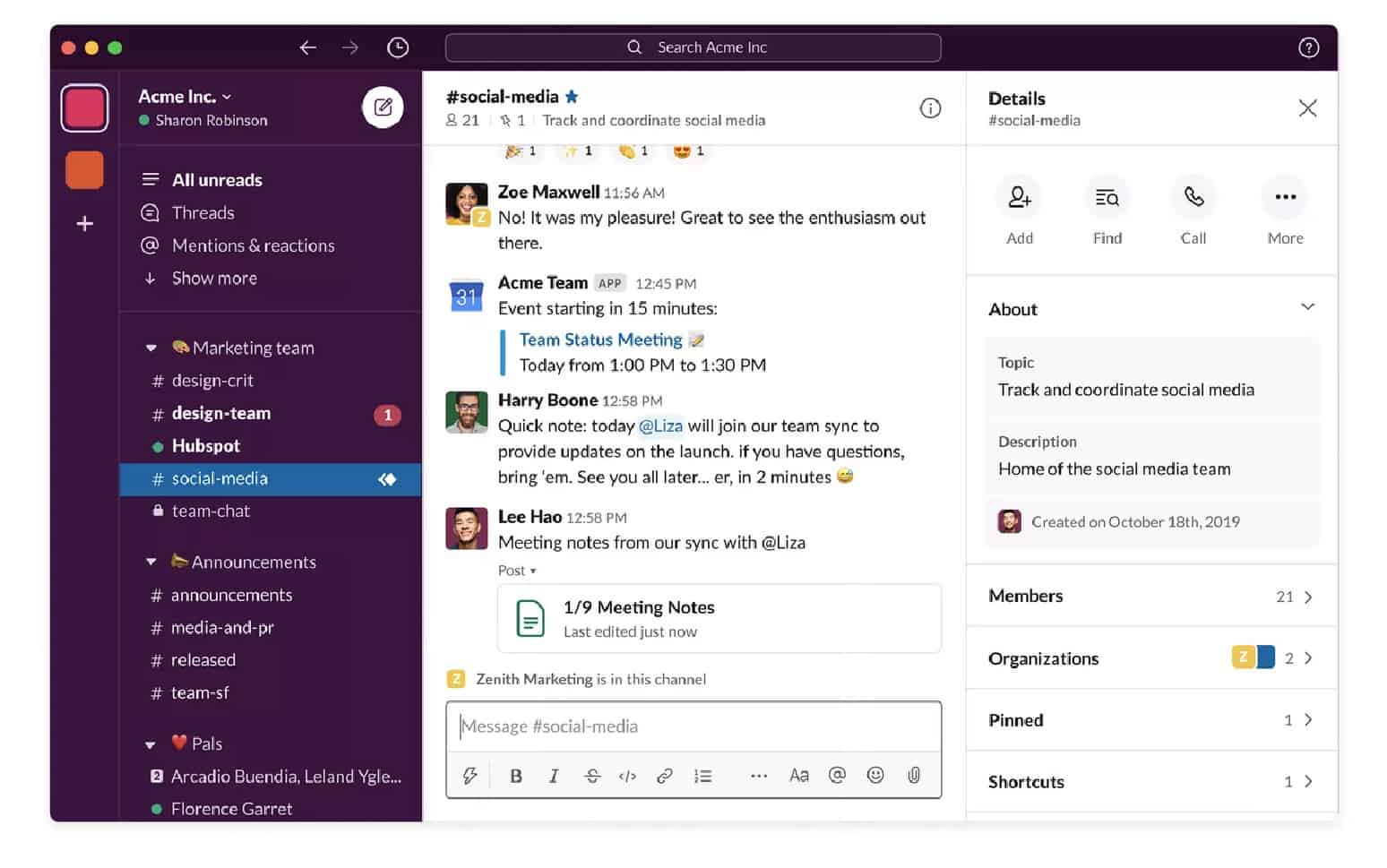
Task: Toggle bold formatting in message composer
Action: [x=516, y=776]
